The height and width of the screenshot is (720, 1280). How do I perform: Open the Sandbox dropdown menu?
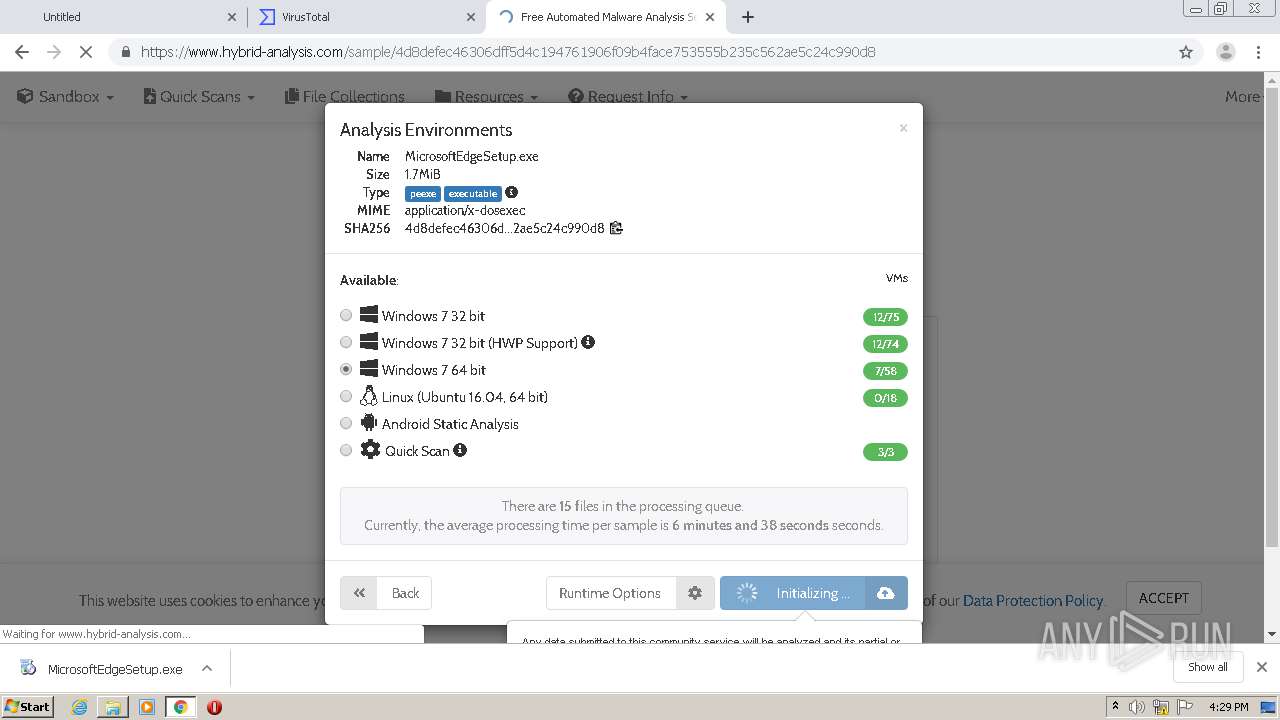(x=66, y=96)
